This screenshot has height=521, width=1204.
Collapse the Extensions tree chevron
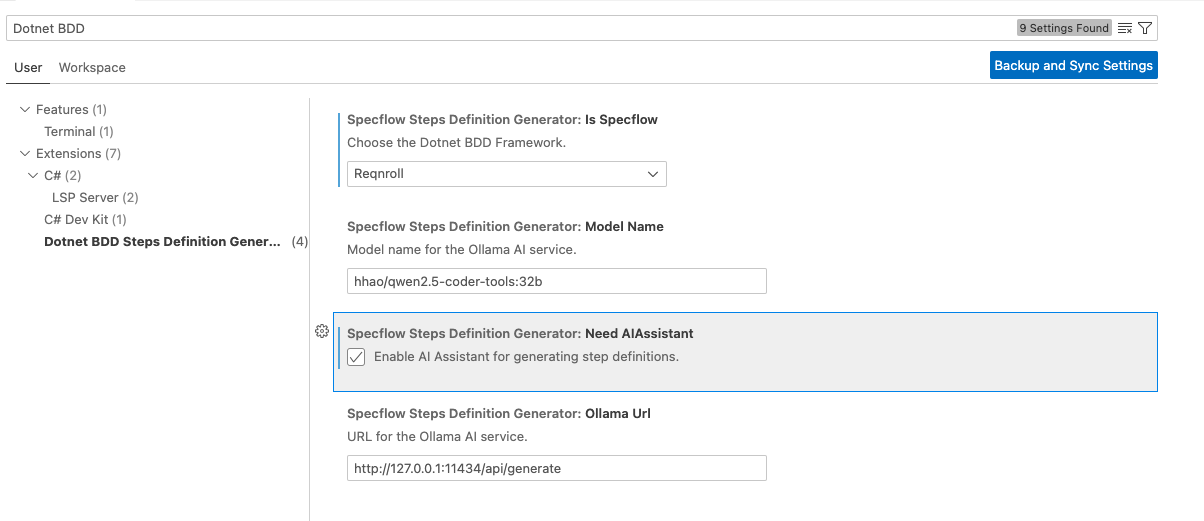coord(25,153)
